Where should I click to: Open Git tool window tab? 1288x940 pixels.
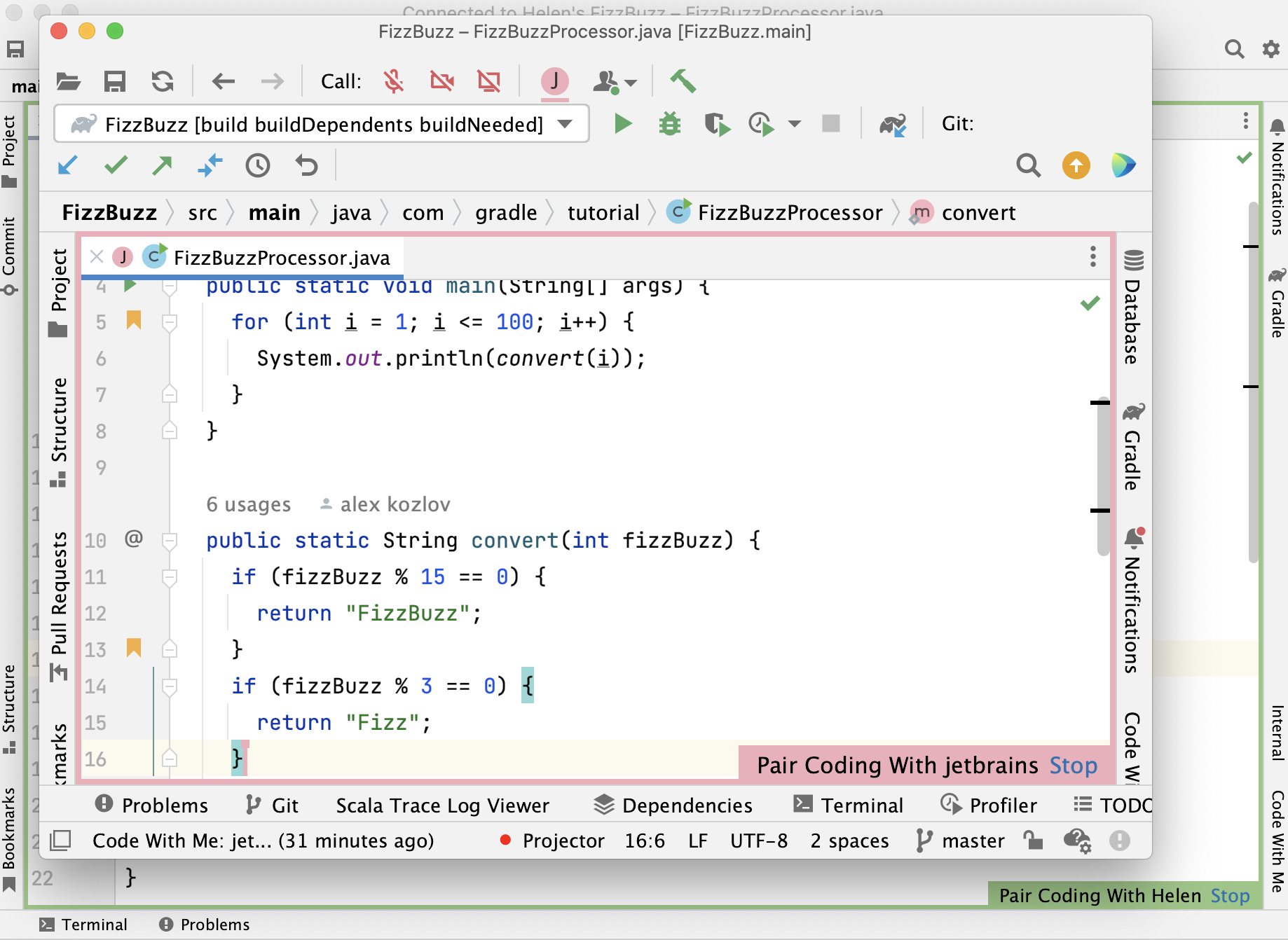coord(272,805)
